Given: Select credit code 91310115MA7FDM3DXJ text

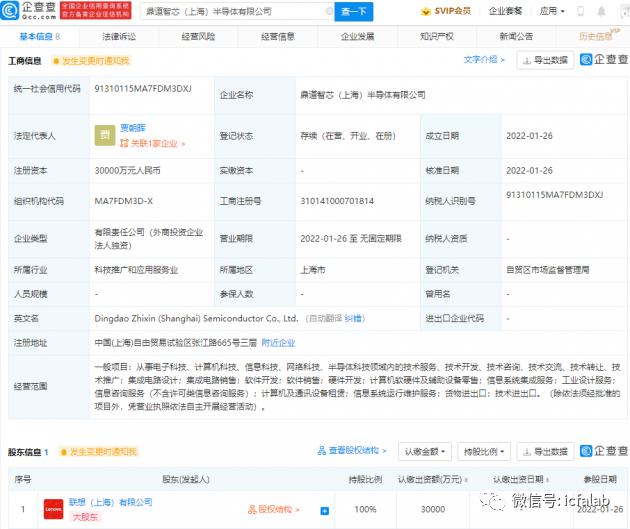Looking at the screenshot, I should point(143,89).
